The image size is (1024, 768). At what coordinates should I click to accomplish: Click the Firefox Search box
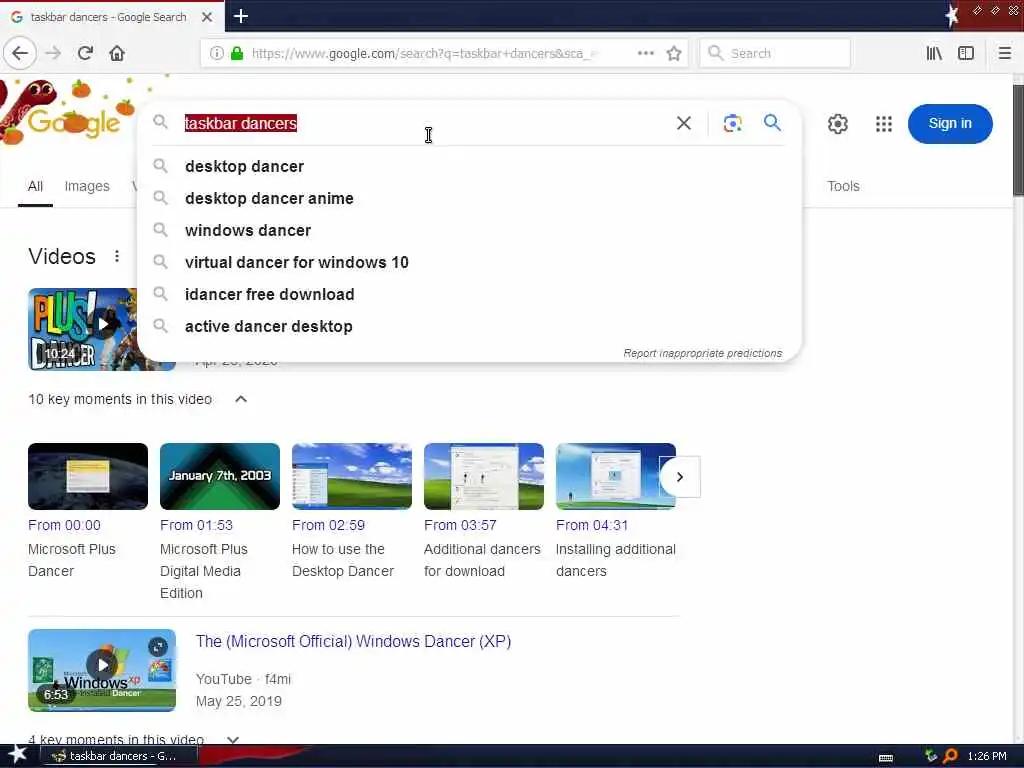tap(775, 53)
